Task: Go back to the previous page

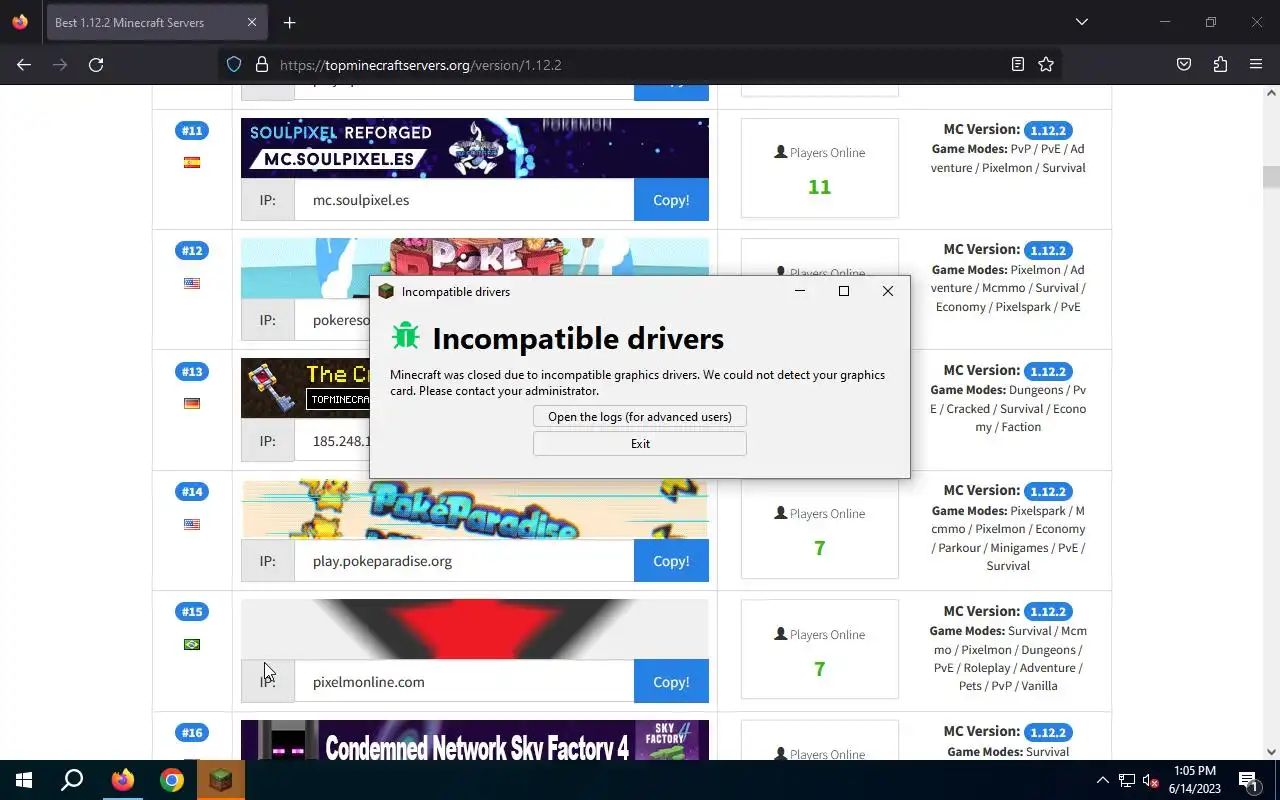Action: pos(24,64)
